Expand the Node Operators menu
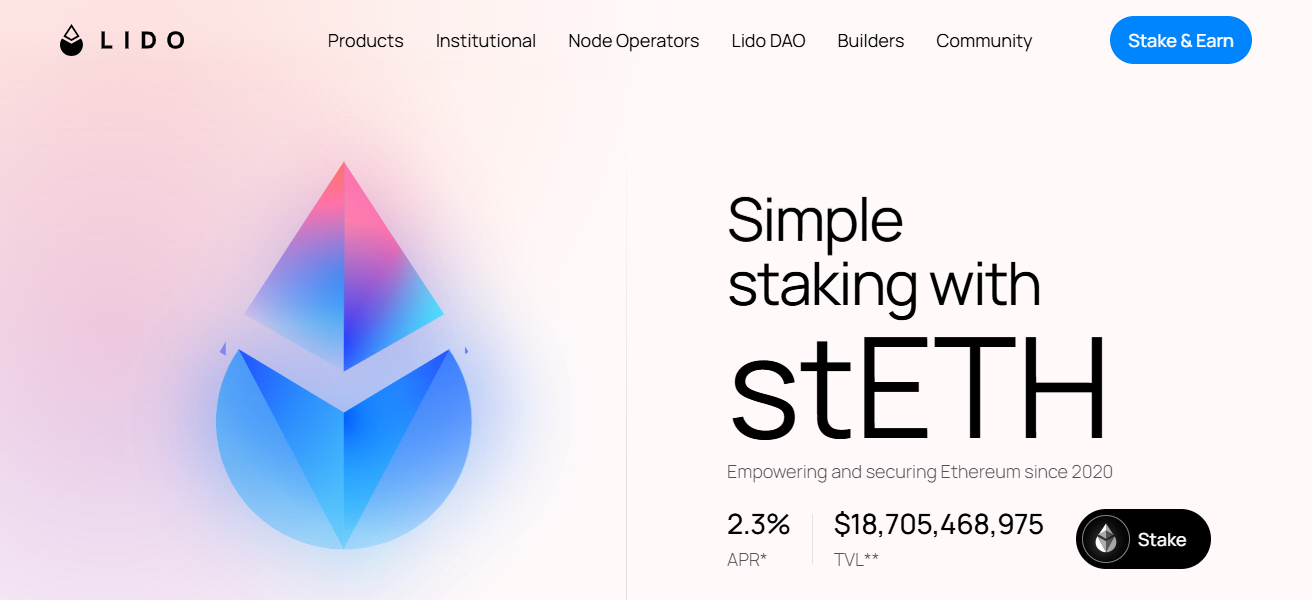The image size is (1312, 600). click(x=634, y=41)
